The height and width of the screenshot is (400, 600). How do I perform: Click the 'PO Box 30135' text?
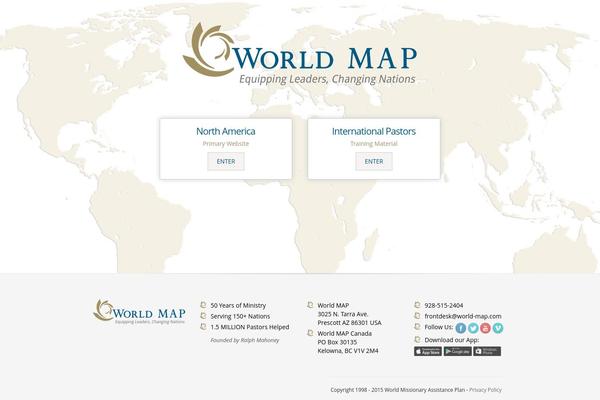tap(337, 342)
